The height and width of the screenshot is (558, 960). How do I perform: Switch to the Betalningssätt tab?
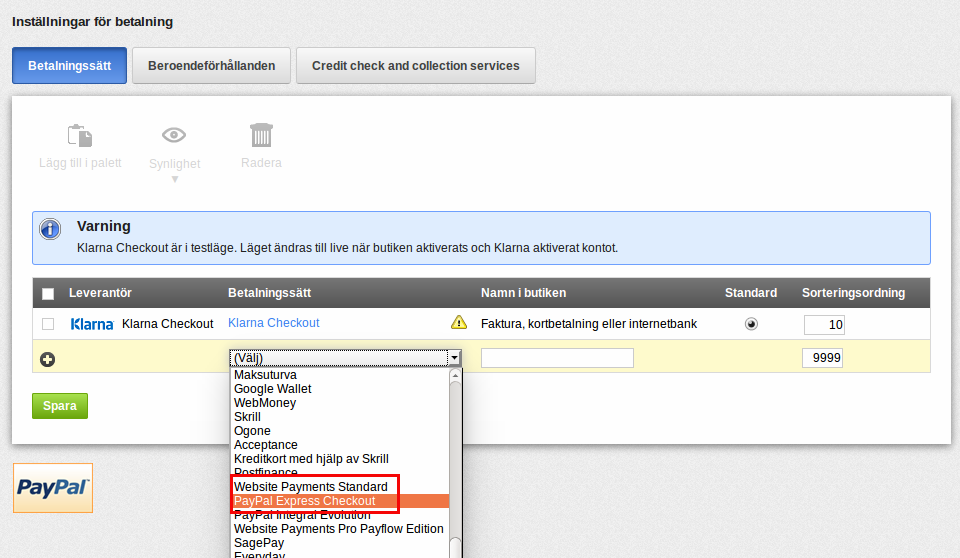pos(69,66)
